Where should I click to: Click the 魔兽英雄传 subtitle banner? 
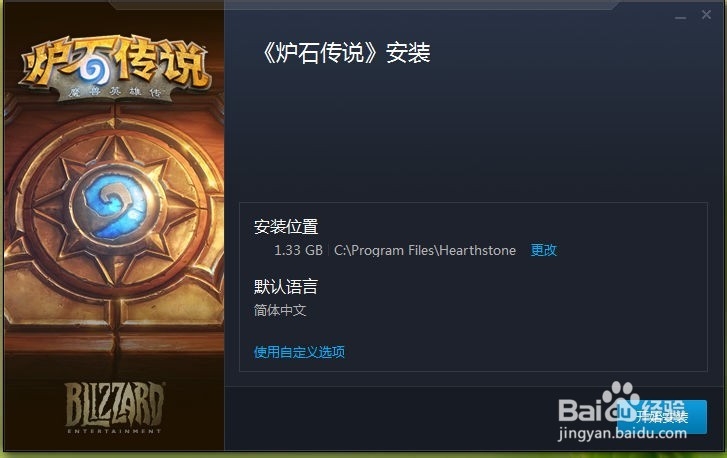[x=115, y=92]
